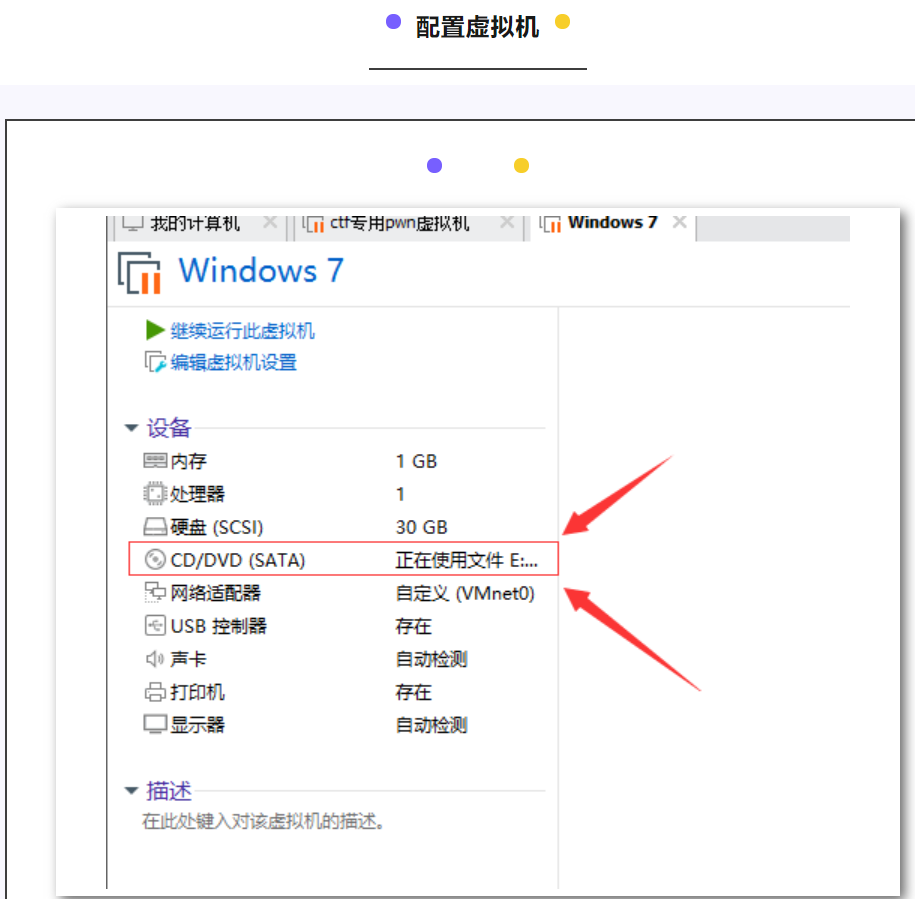Screen dimensions: 915x899
Task: Click the 自定义 (VMnet0) value
Action: (465, 593)
